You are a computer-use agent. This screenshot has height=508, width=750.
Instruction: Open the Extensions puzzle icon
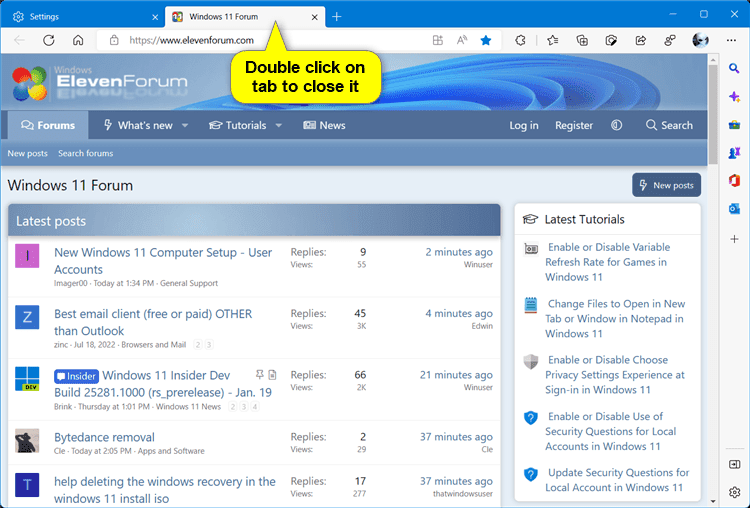[520, 40]
